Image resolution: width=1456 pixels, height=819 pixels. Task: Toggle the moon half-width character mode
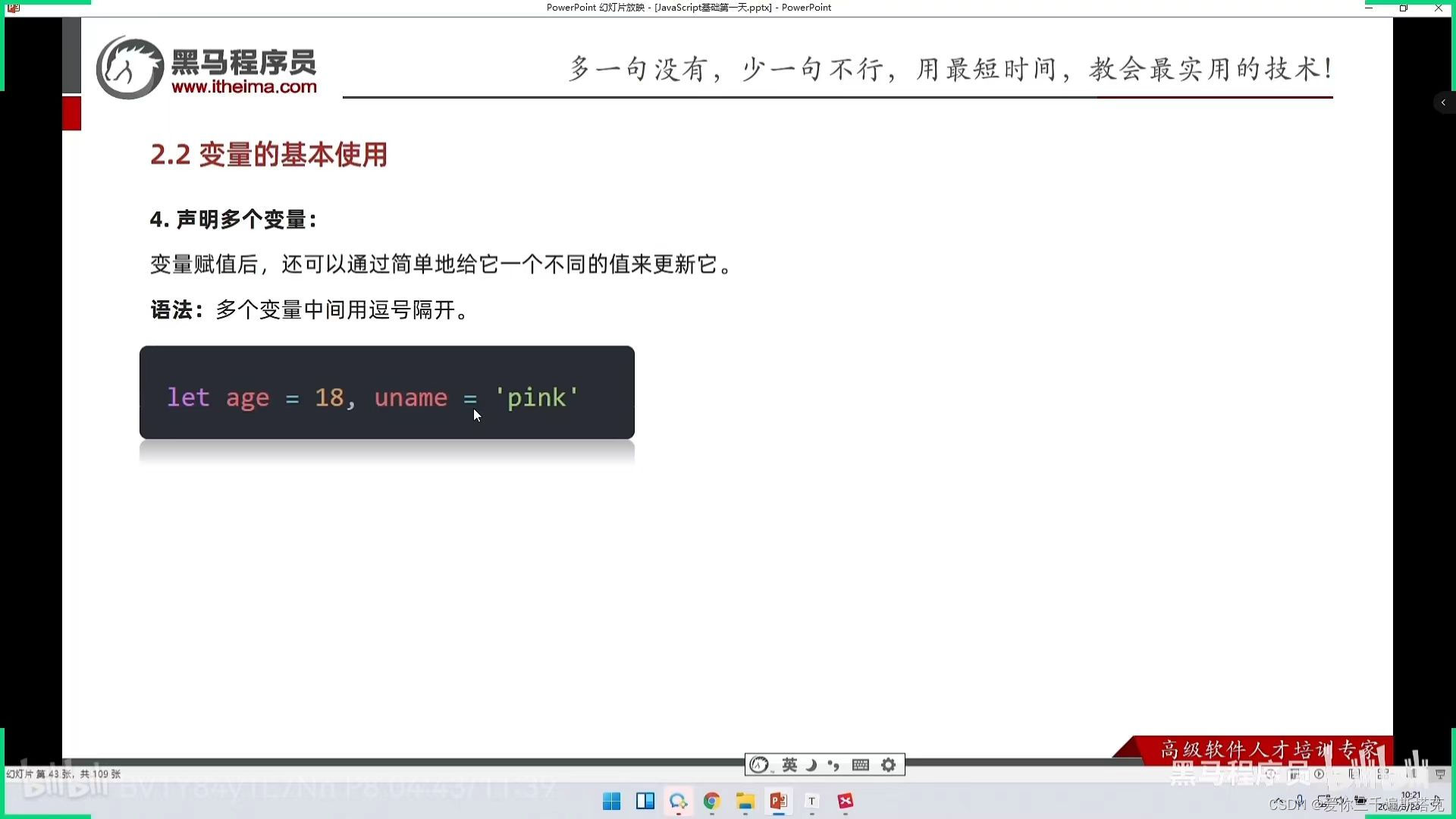point(811,765)
